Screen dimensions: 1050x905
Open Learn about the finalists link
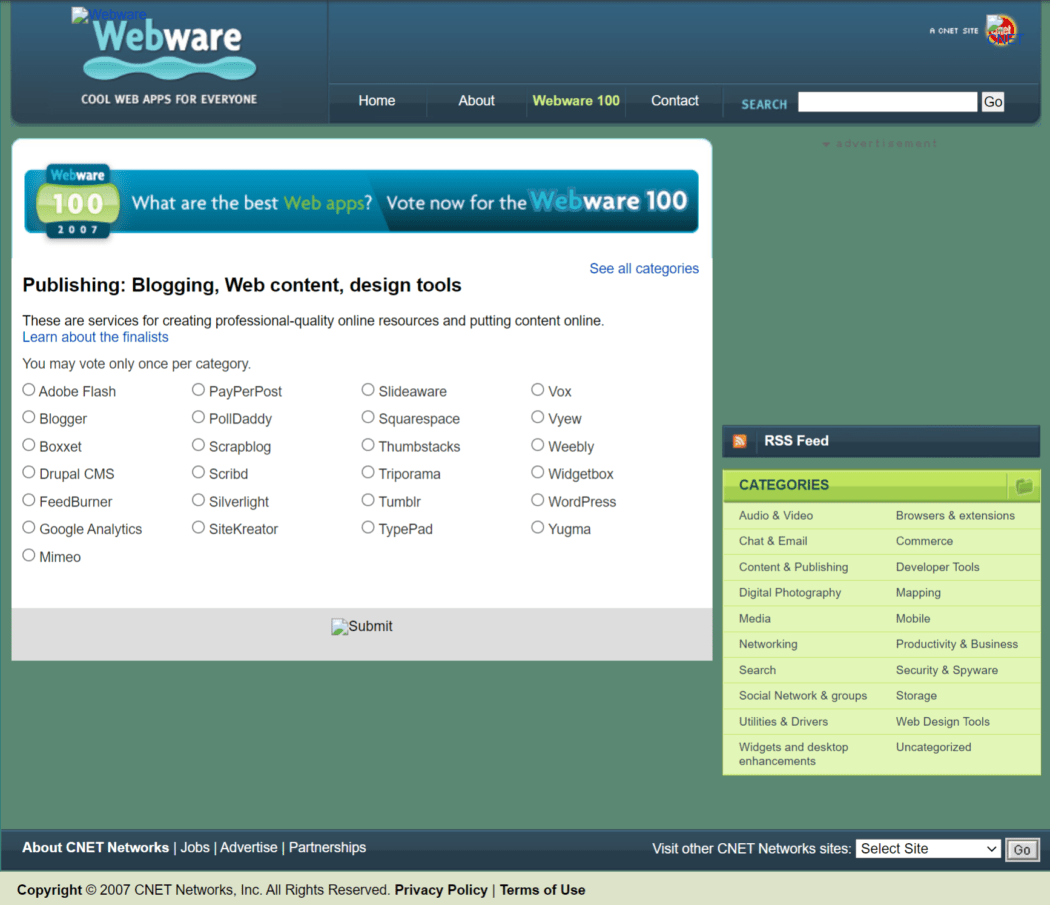[x=95, y=337]
